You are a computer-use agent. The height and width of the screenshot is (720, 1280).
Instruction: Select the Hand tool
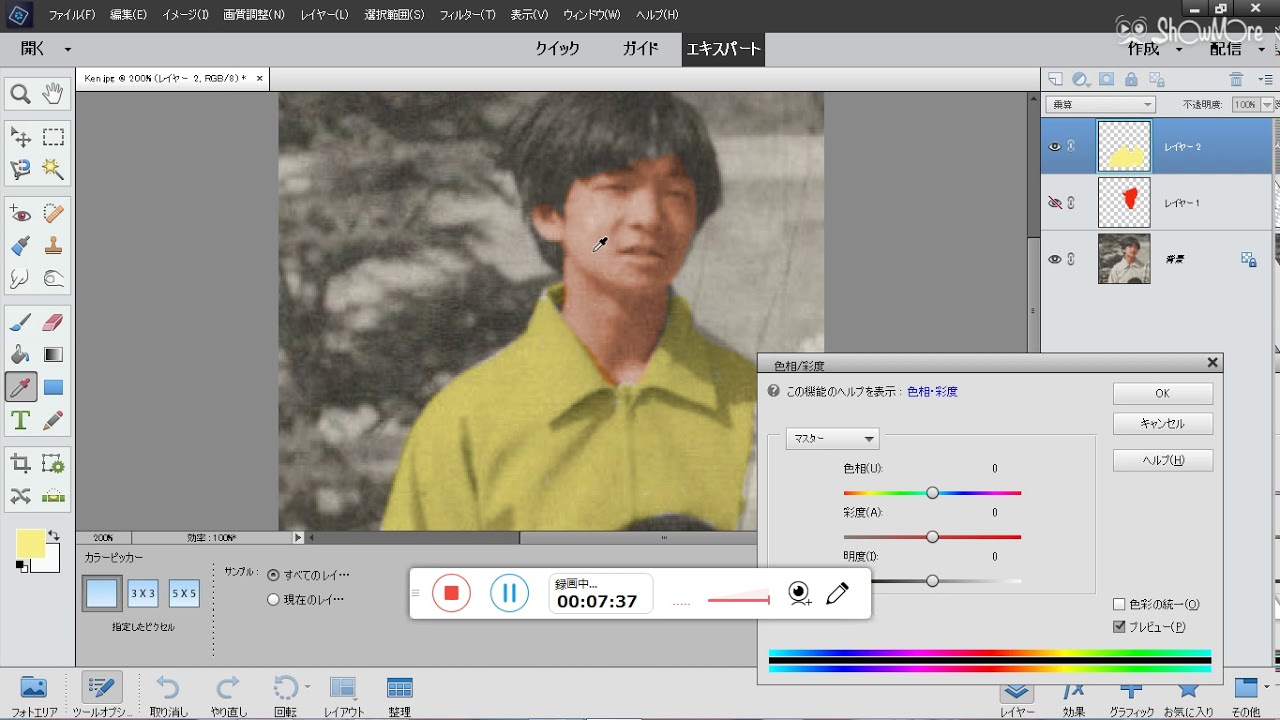click(53, 95)
